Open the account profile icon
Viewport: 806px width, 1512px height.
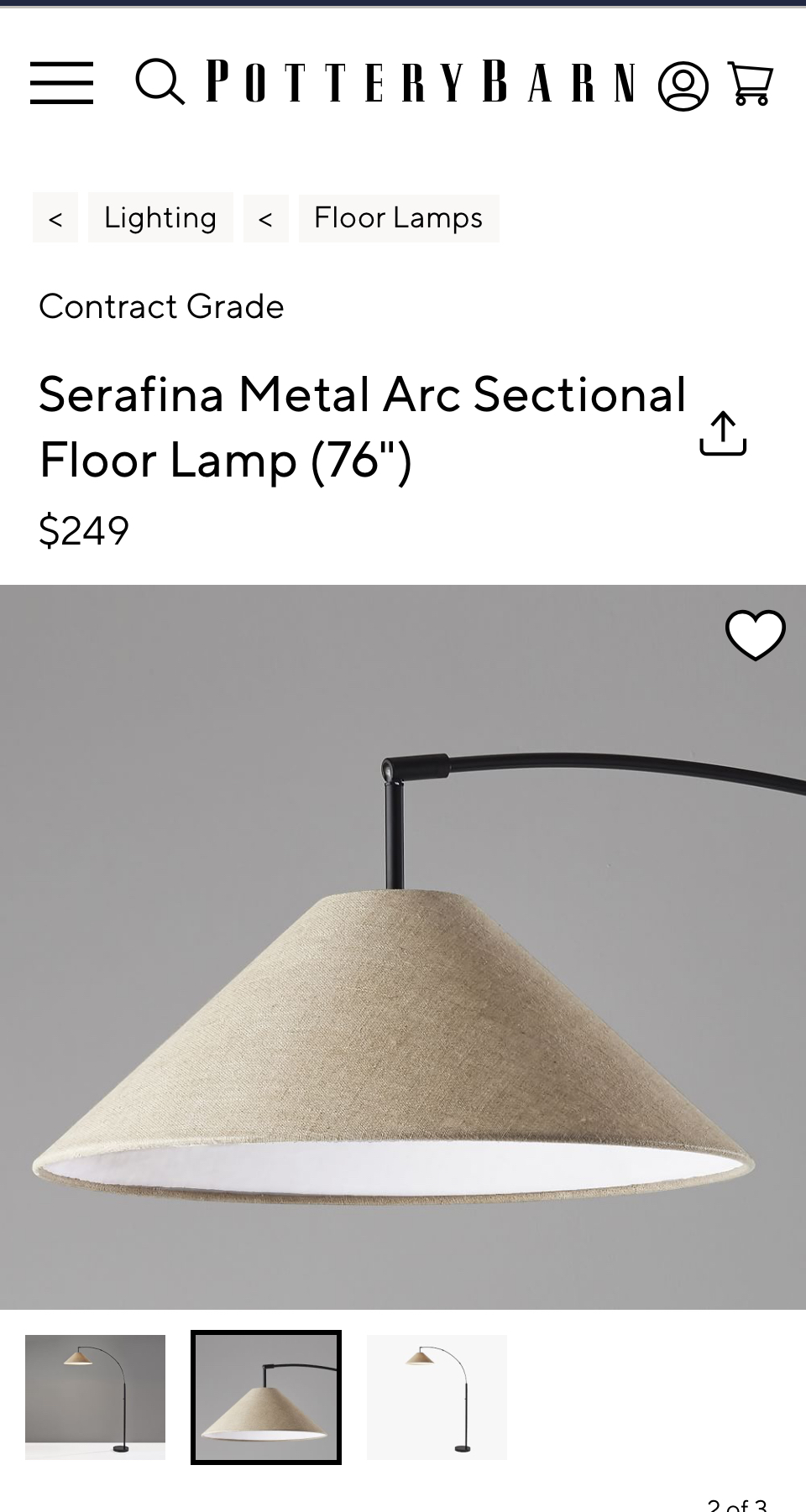coord(683,86)
